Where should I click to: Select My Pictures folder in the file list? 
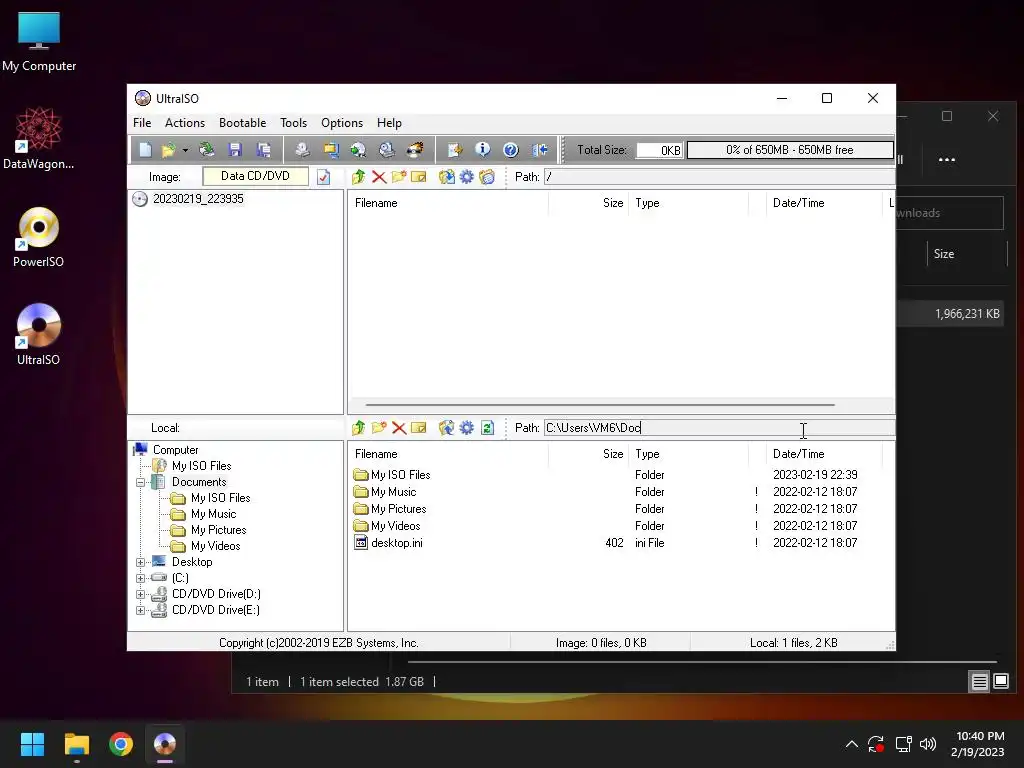point(398,509)
